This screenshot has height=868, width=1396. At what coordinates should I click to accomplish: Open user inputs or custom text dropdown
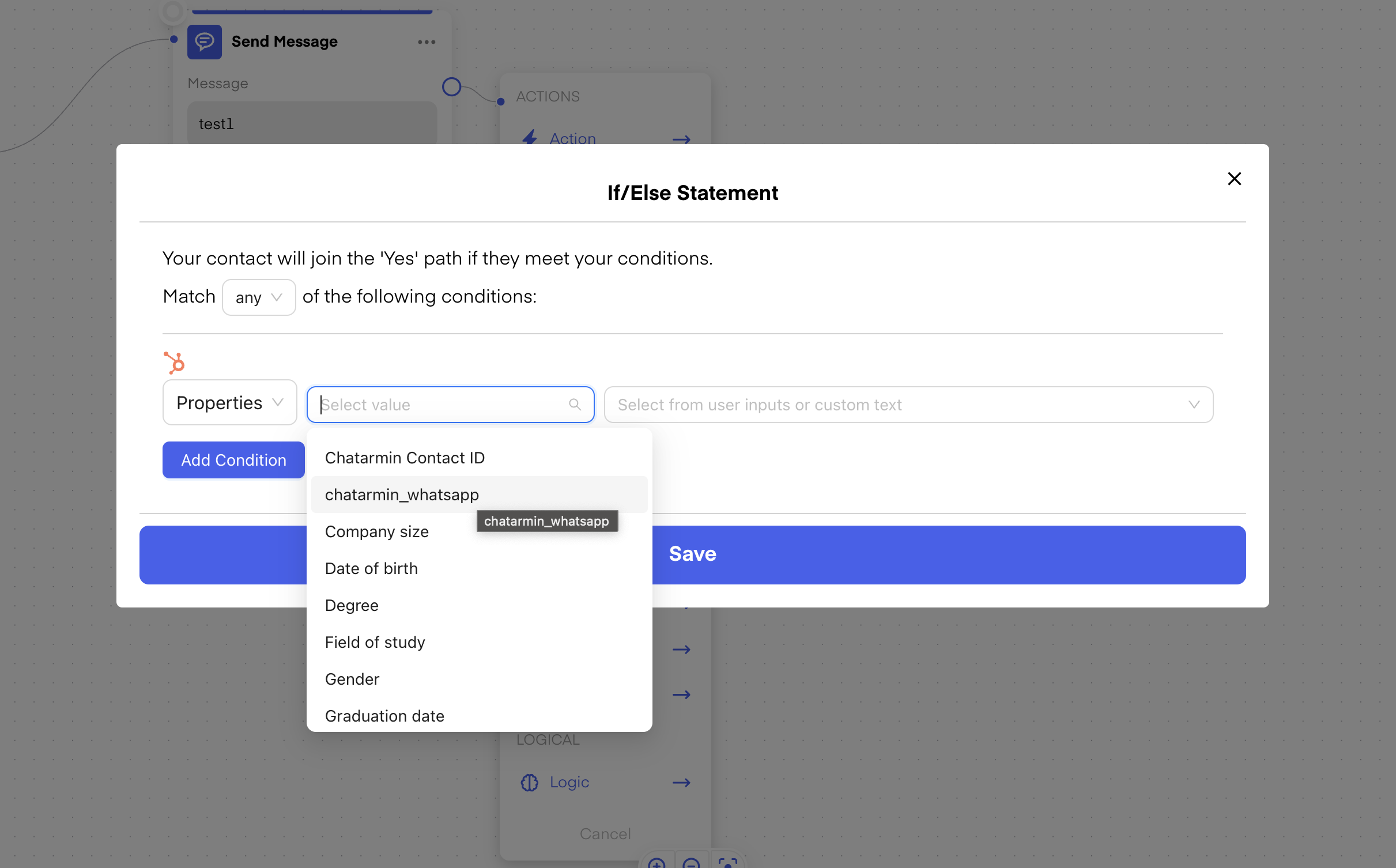click(x=908, y=405)
